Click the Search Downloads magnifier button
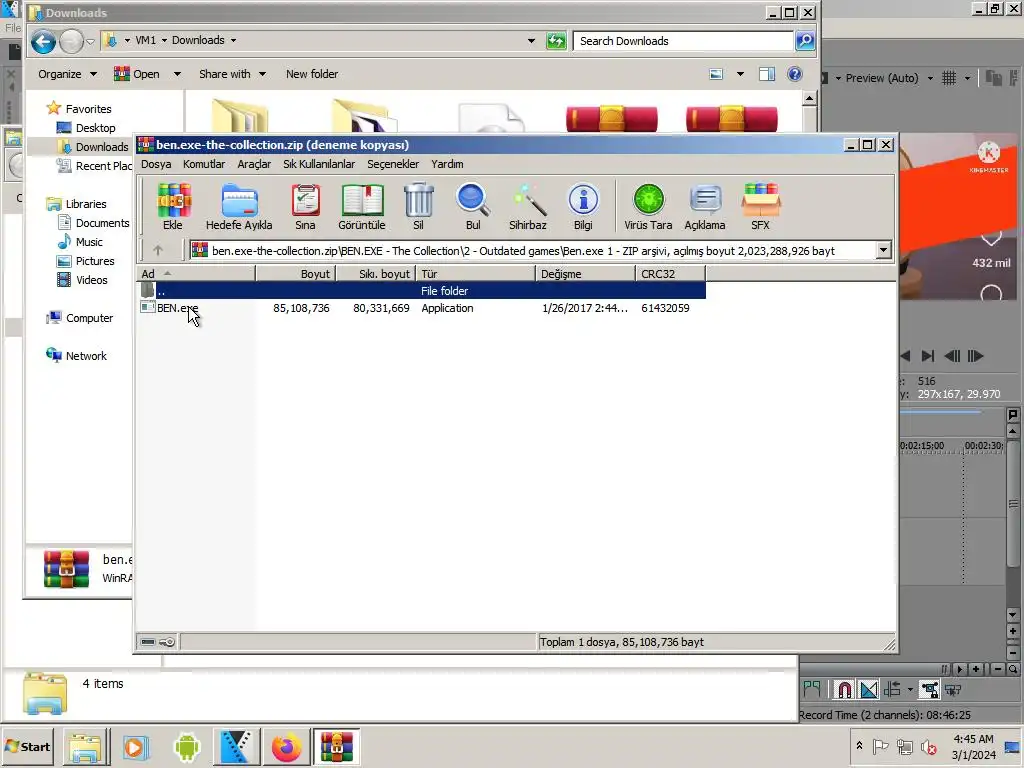The width and height of the screenshot is (1024, 768). click(x=805, y=41)
